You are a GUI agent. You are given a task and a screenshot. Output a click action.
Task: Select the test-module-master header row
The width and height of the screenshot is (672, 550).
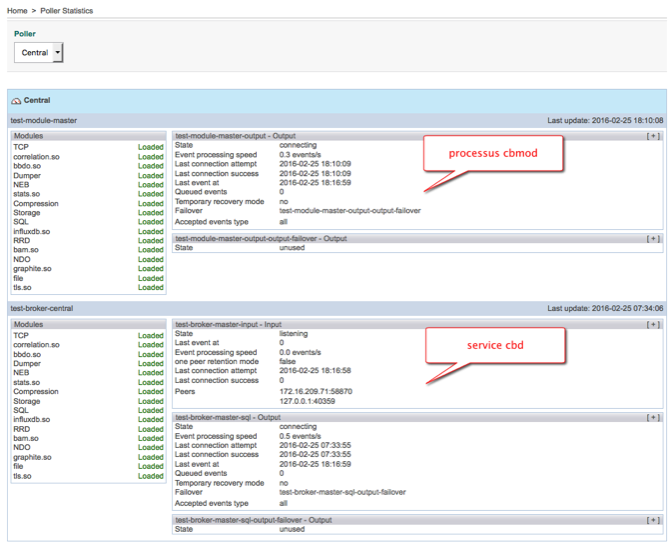point(43,120)
